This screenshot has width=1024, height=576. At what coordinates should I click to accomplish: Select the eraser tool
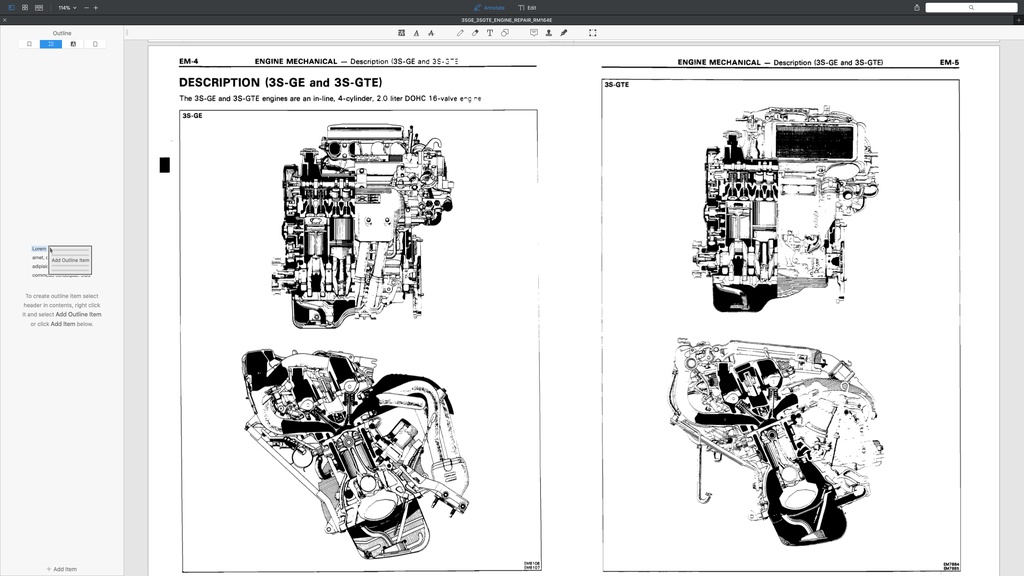[475, 33]
